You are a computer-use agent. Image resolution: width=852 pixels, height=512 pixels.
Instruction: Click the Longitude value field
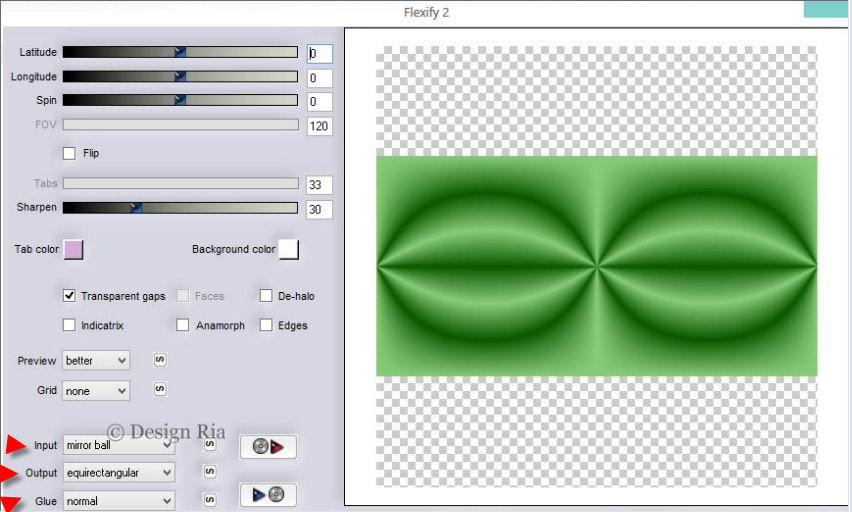pyautogui.click(x=320, y=78)
